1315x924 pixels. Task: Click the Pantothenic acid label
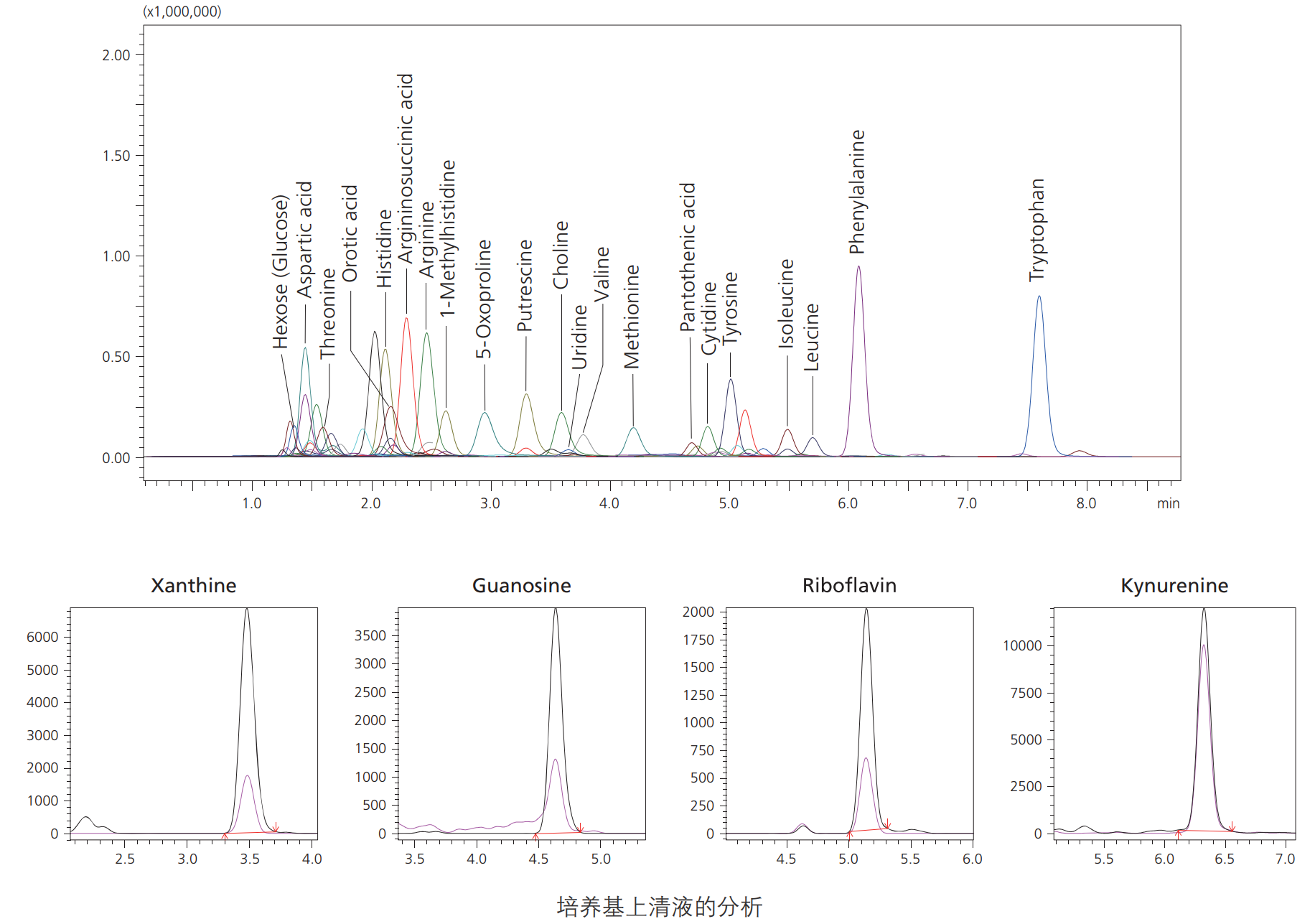click(688, 257)
